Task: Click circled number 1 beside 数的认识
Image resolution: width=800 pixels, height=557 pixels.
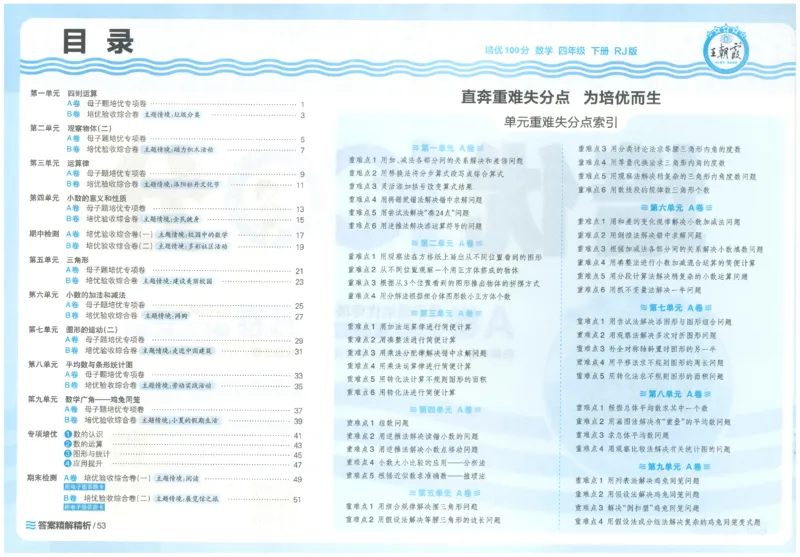Action: 67,435
